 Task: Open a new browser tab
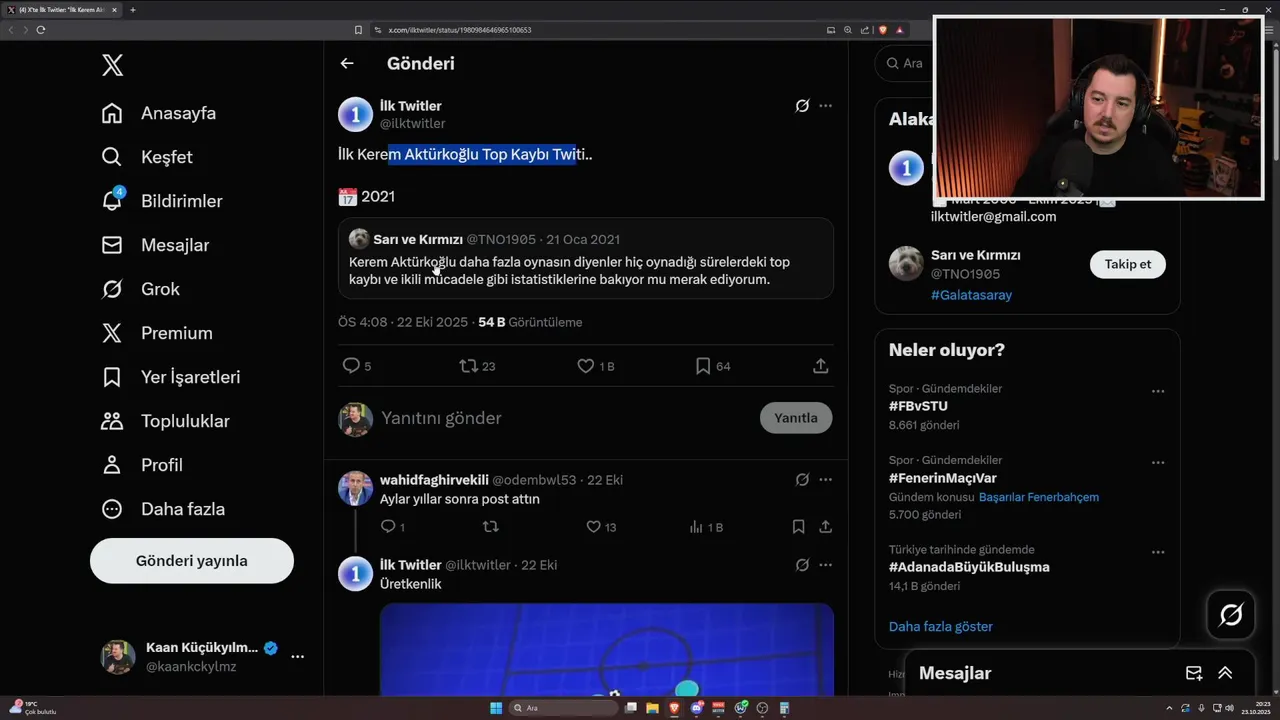132,10
